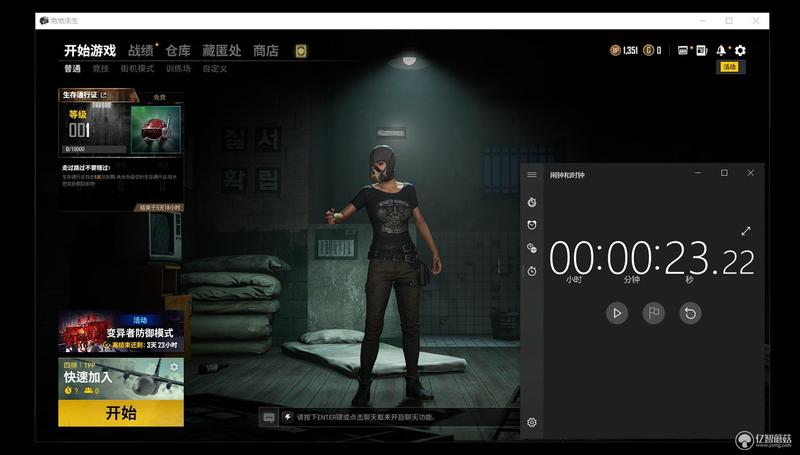Viewport: 800px width, 455px height.
Task: Click the 00:00:23.22 stopwatch time display
Action: coord(652,258)
